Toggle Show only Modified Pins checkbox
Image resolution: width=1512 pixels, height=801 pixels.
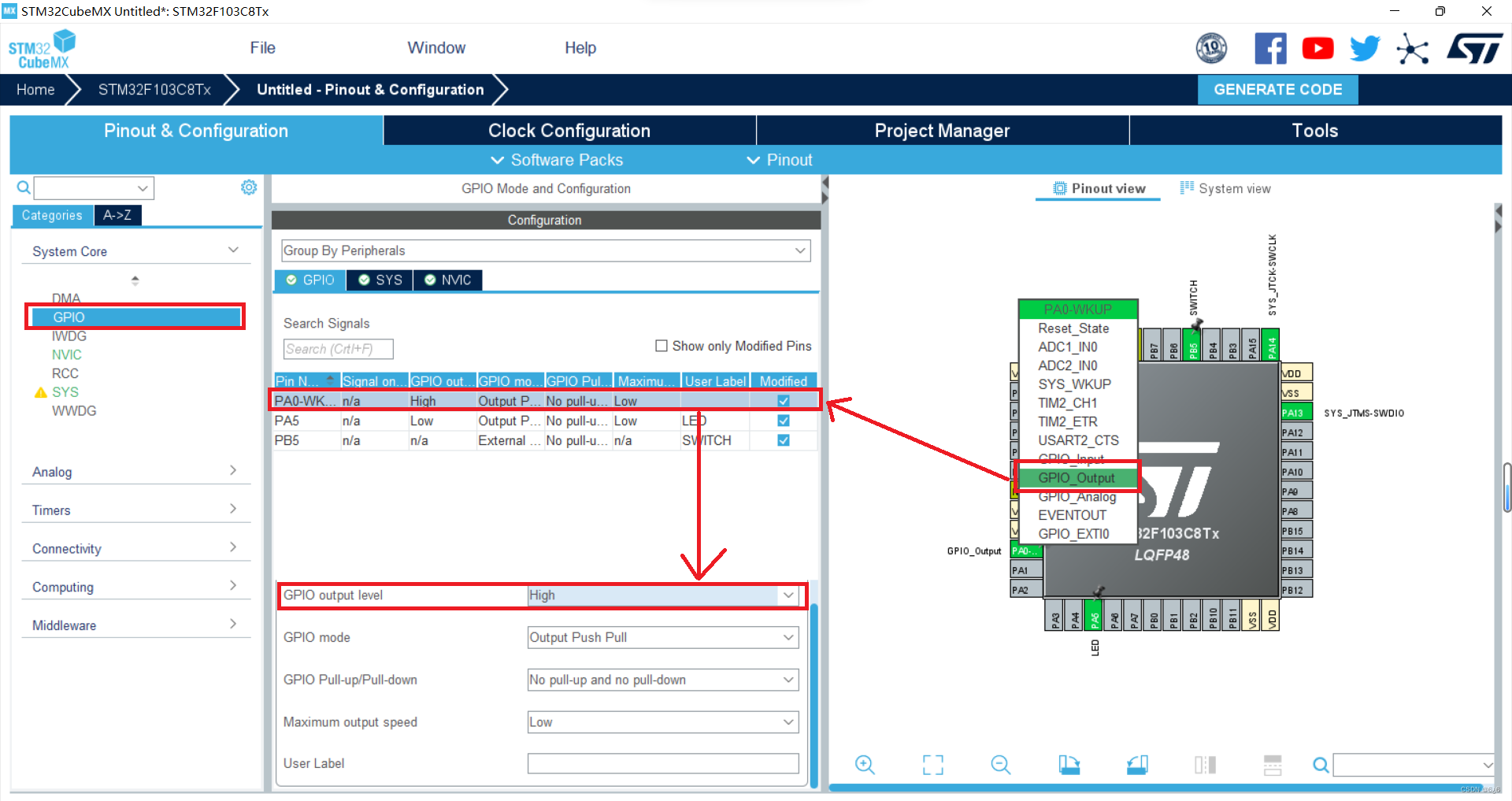click(x=661, y=346)
